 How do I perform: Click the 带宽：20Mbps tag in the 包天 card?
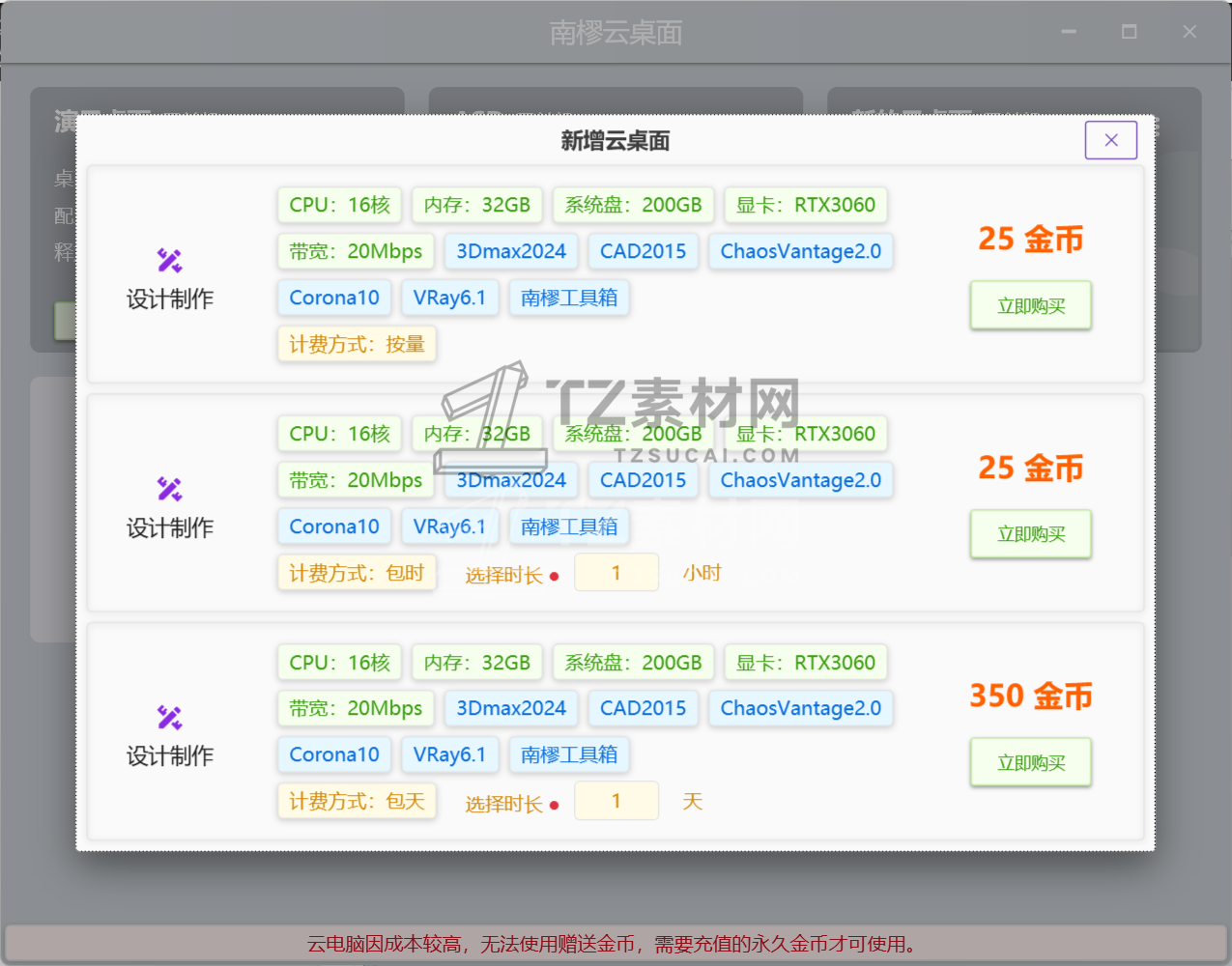coord(356,708)
